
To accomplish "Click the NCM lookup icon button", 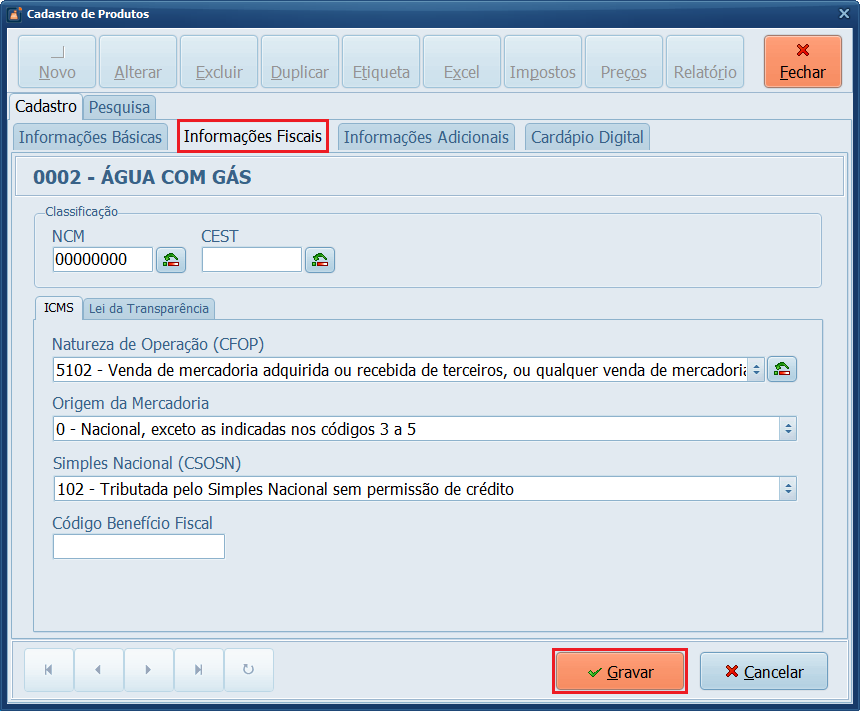I will (x=171, y=260).
